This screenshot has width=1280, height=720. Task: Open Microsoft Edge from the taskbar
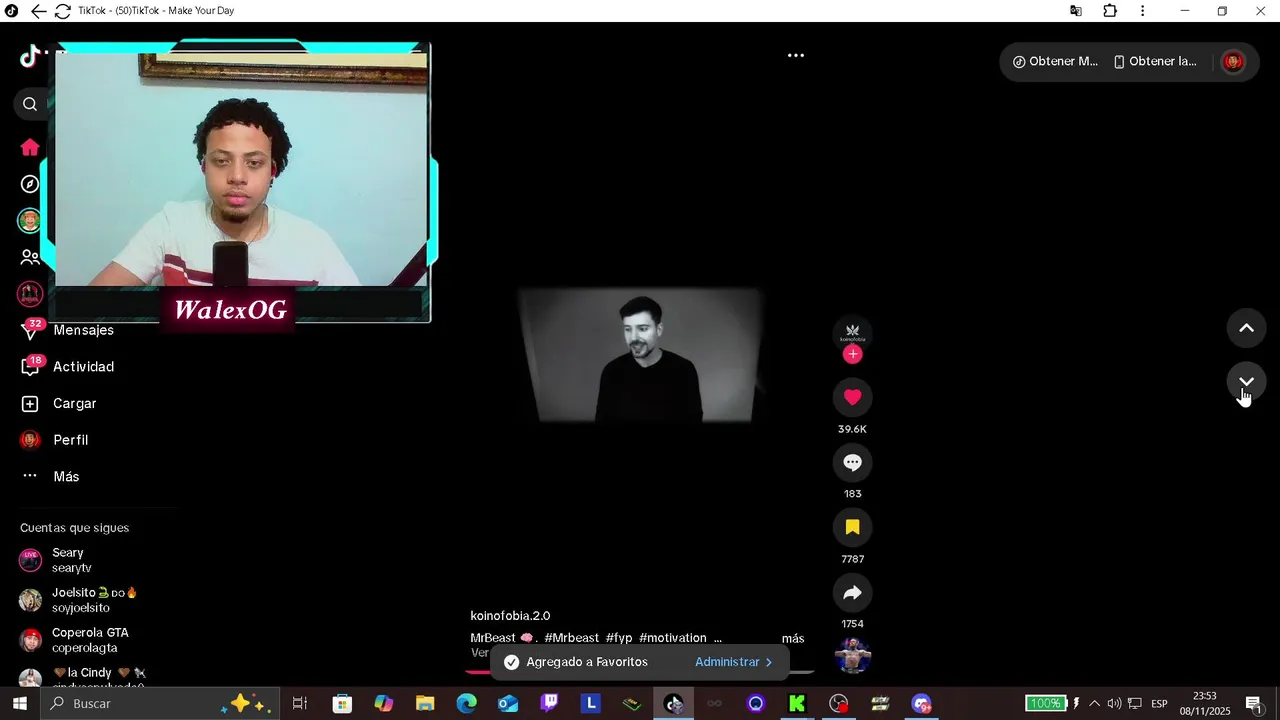click(x=467, y=704)
